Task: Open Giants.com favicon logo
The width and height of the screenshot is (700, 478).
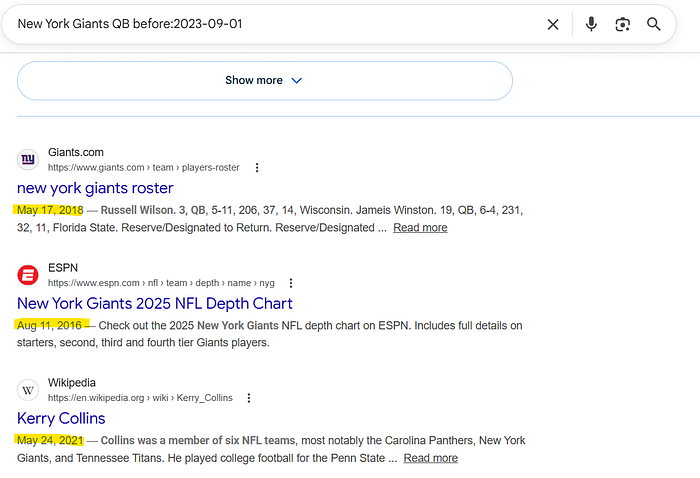Action: coord(28,159)
